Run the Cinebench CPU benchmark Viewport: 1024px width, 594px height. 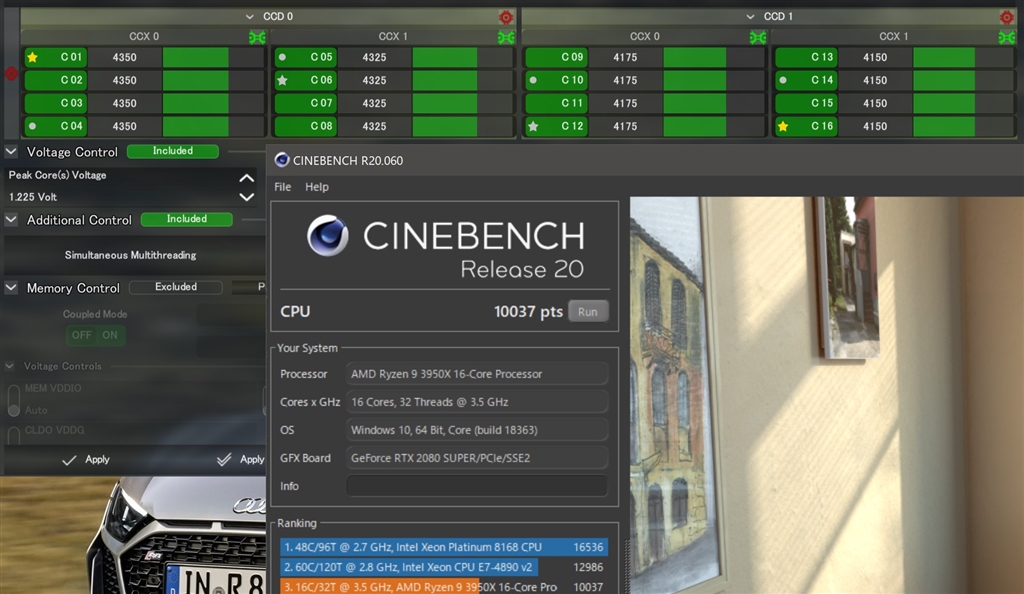(588, 312)
